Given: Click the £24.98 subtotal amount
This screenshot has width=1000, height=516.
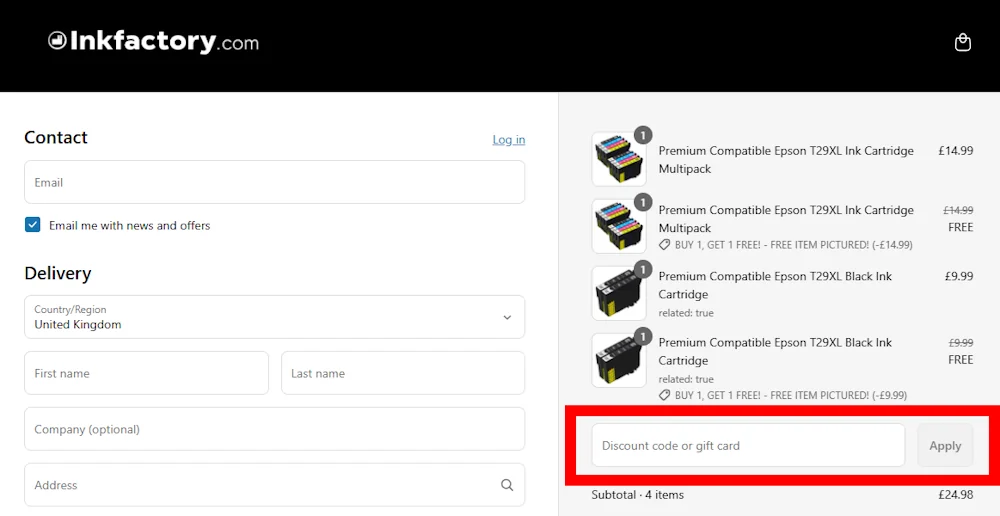Looking at the screenshot, I should click(x=955, y=494).
